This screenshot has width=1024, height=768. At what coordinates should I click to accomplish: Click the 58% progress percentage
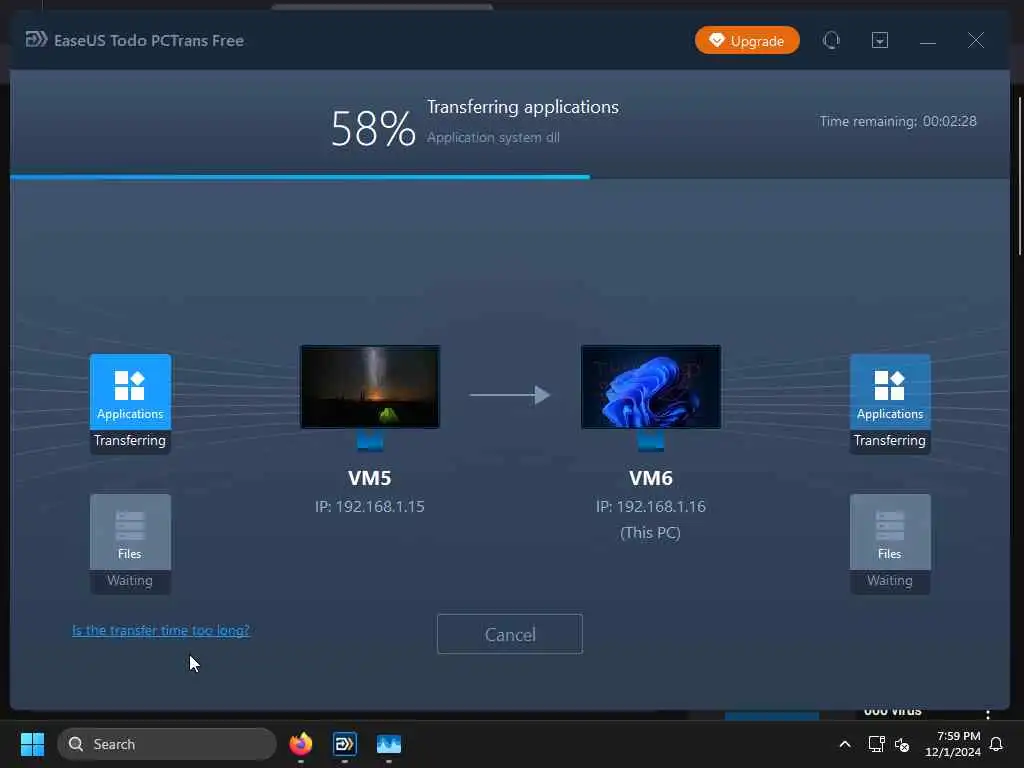click(373, 129)
